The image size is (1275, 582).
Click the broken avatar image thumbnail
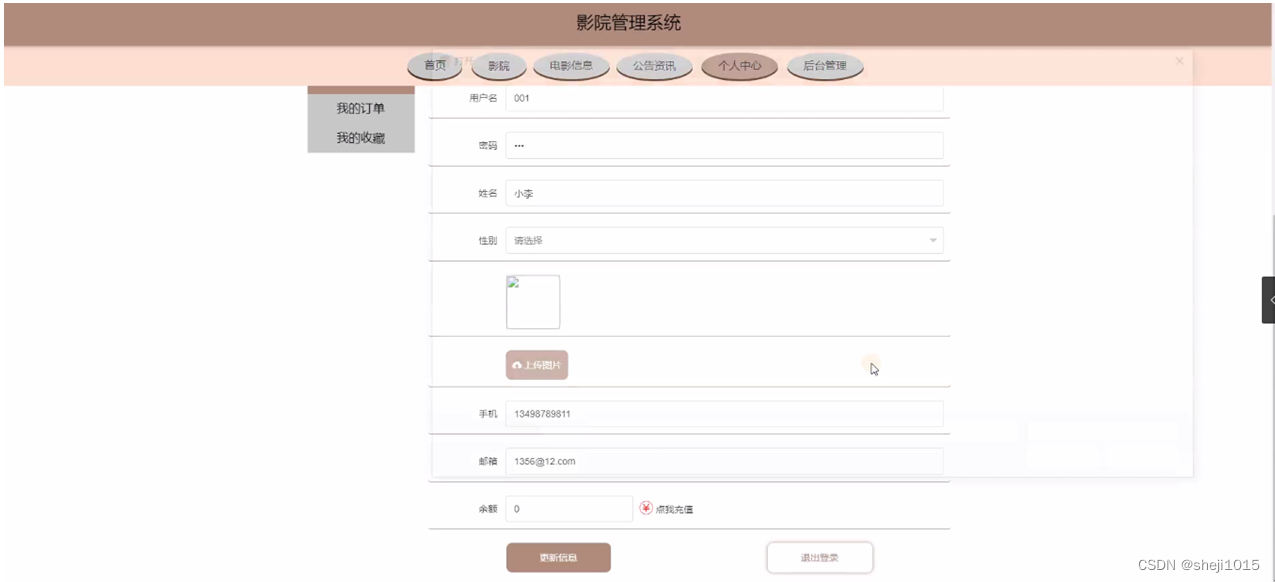pyautogui.click(x=533, y=302)
